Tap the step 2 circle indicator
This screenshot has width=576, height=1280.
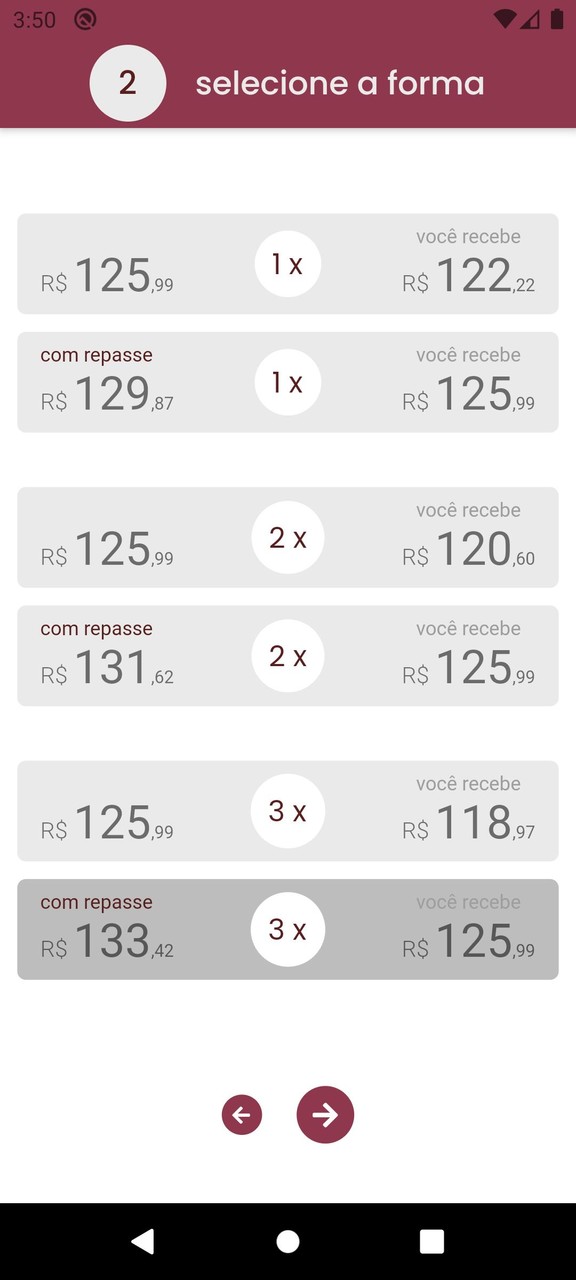click(x=128, y=83)
